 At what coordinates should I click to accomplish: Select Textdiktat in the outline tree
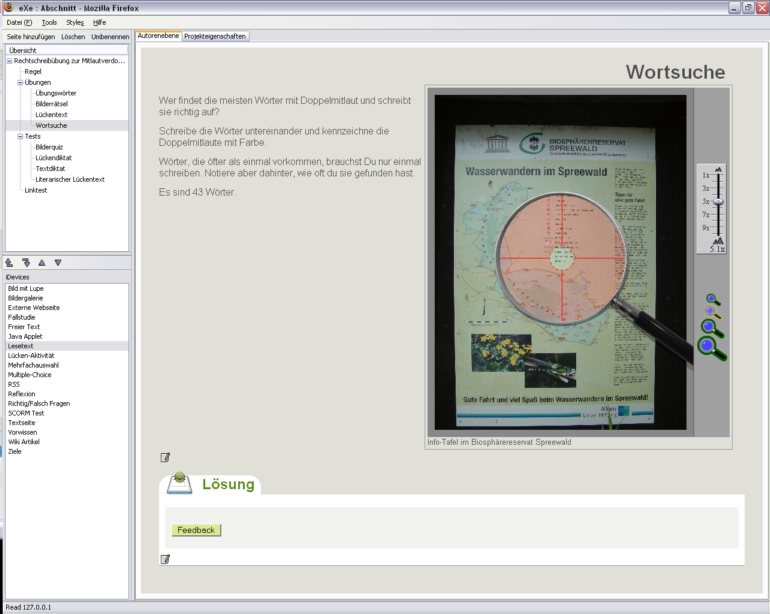pos(50,169)
